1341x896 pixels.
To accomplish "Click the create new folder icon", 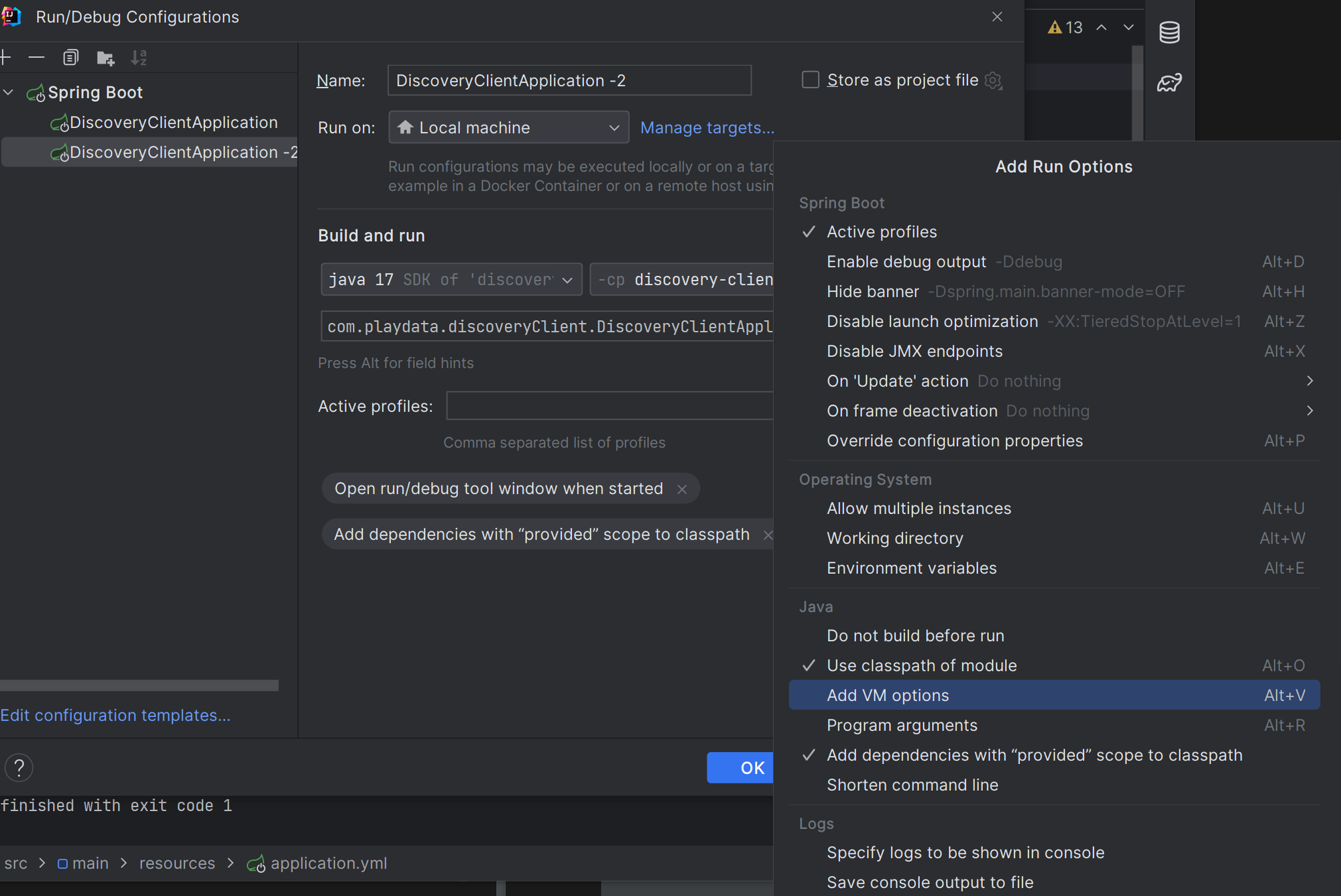I will pos(105,58).
